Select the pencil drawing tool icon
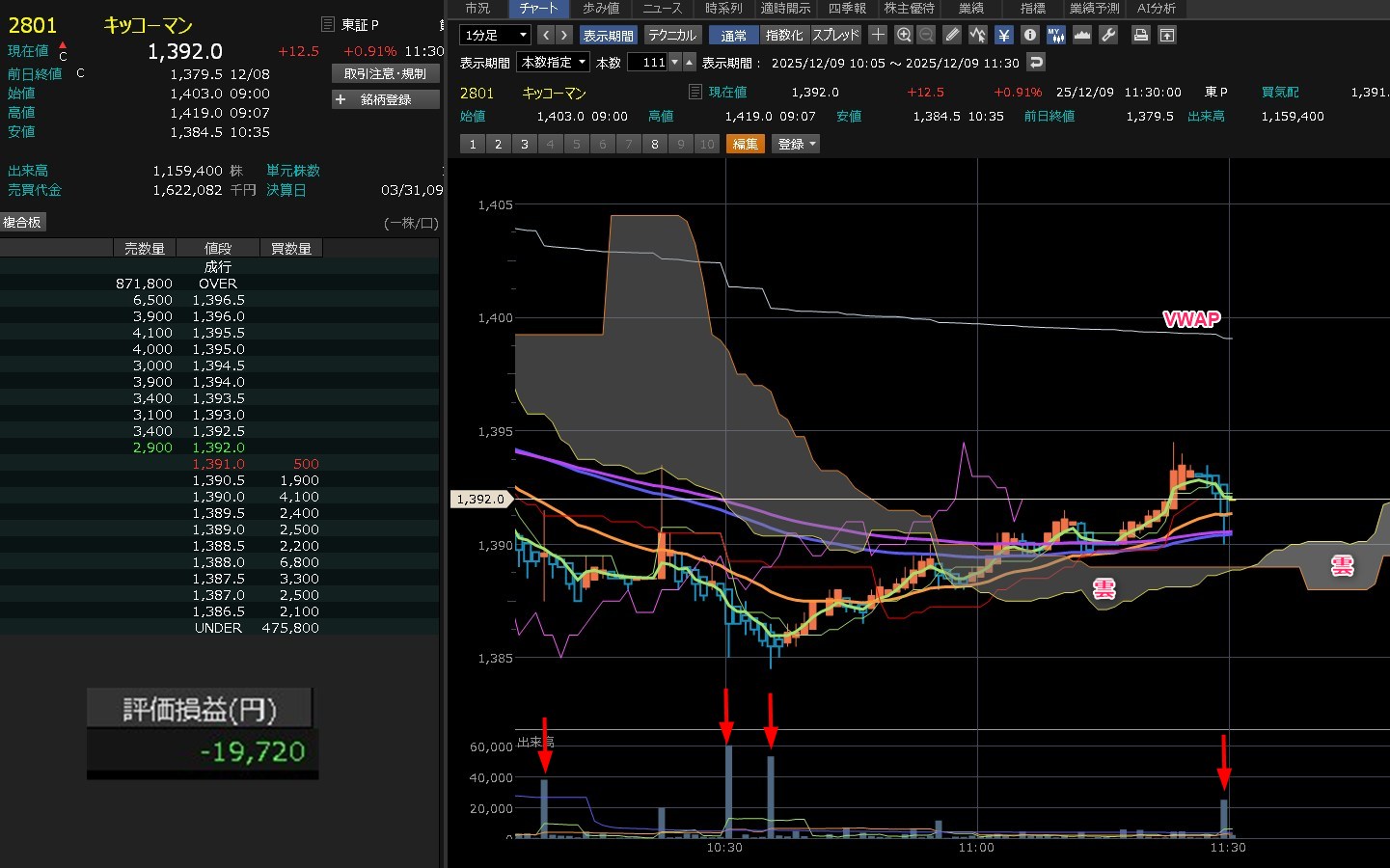The height and width of the screenshot is (868, 1390). (952, 35)
